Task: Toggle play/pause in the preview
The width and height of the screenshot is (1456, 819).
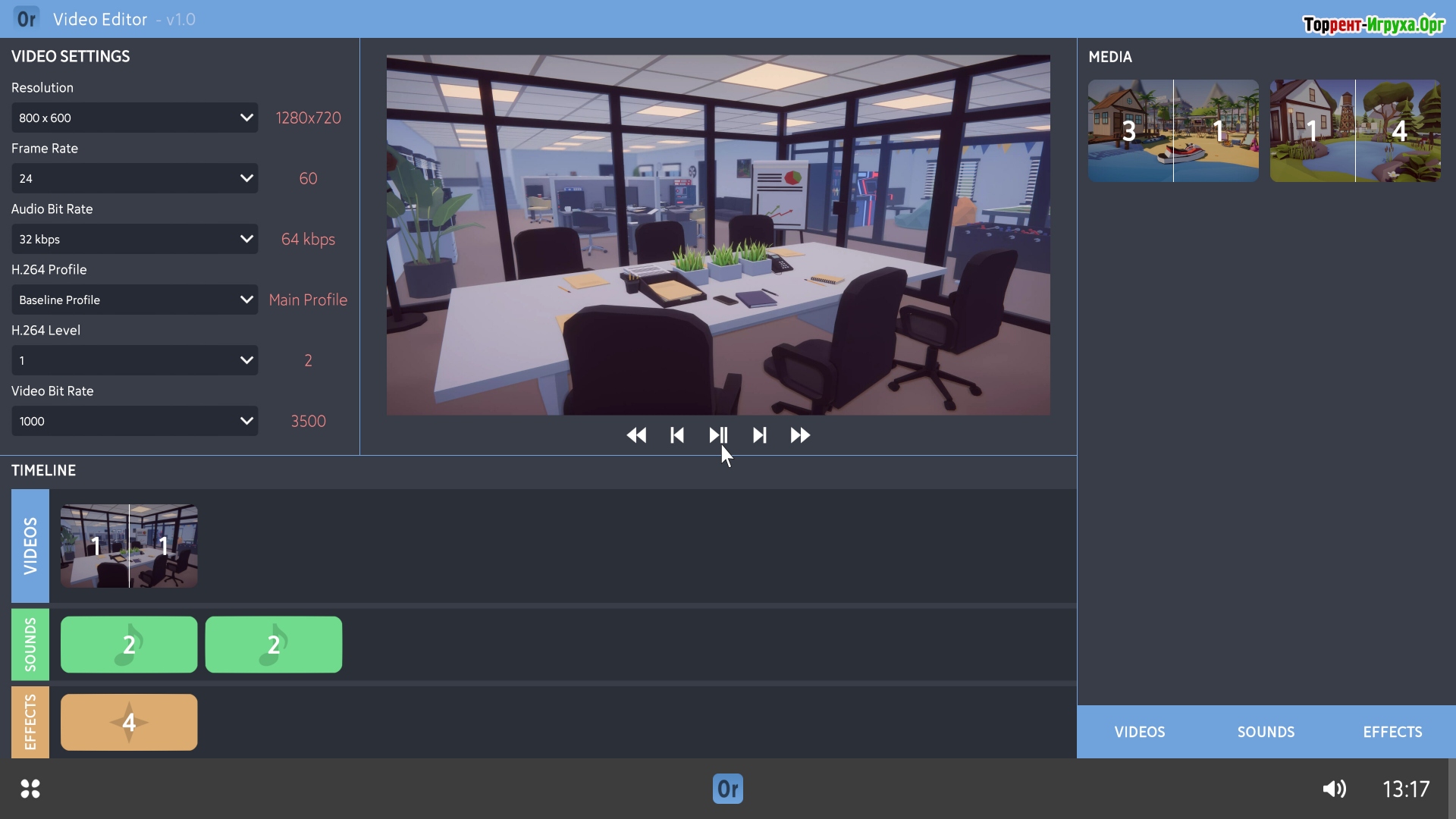Action: coord(718,435)
